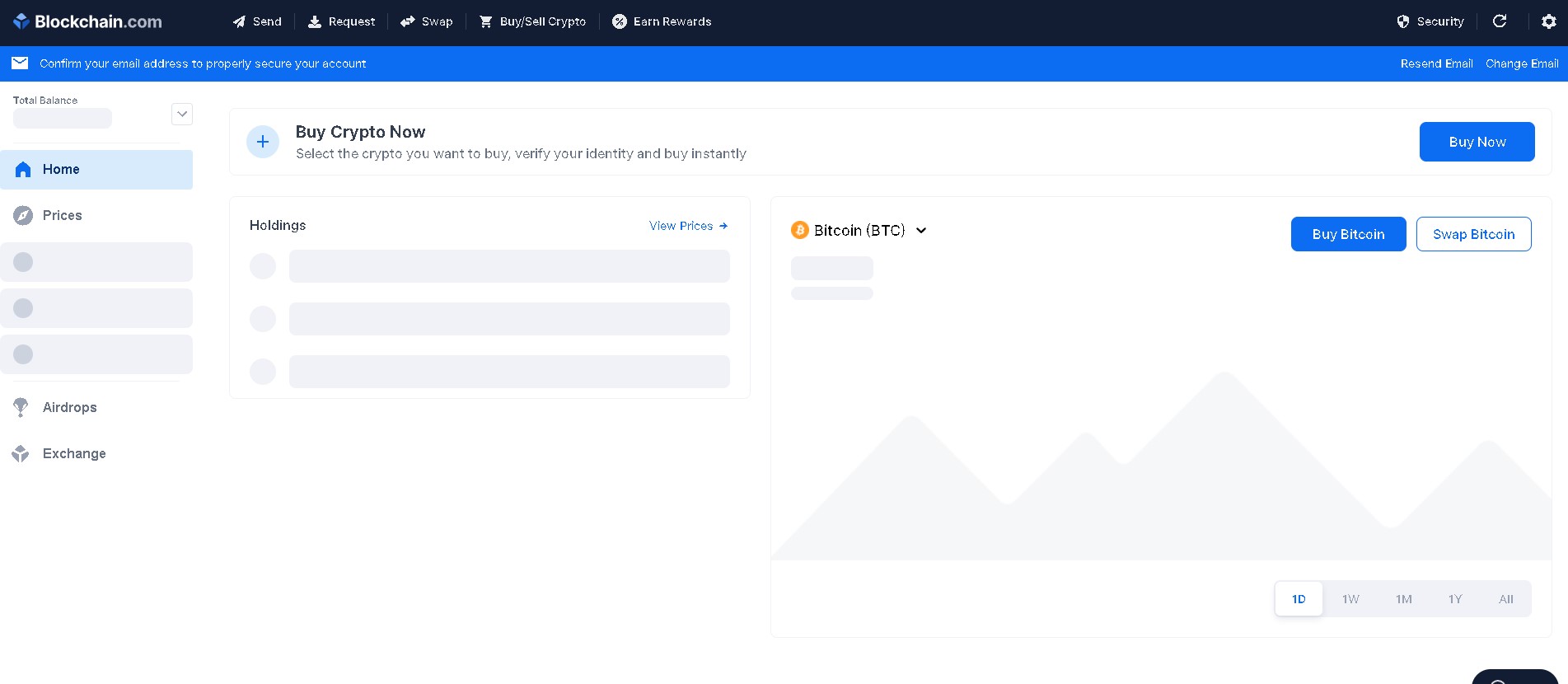Image resolution: width=1568 pixels, height=684 pixels.
Task: Open the Swap menu item
Action: coord(427,21)
